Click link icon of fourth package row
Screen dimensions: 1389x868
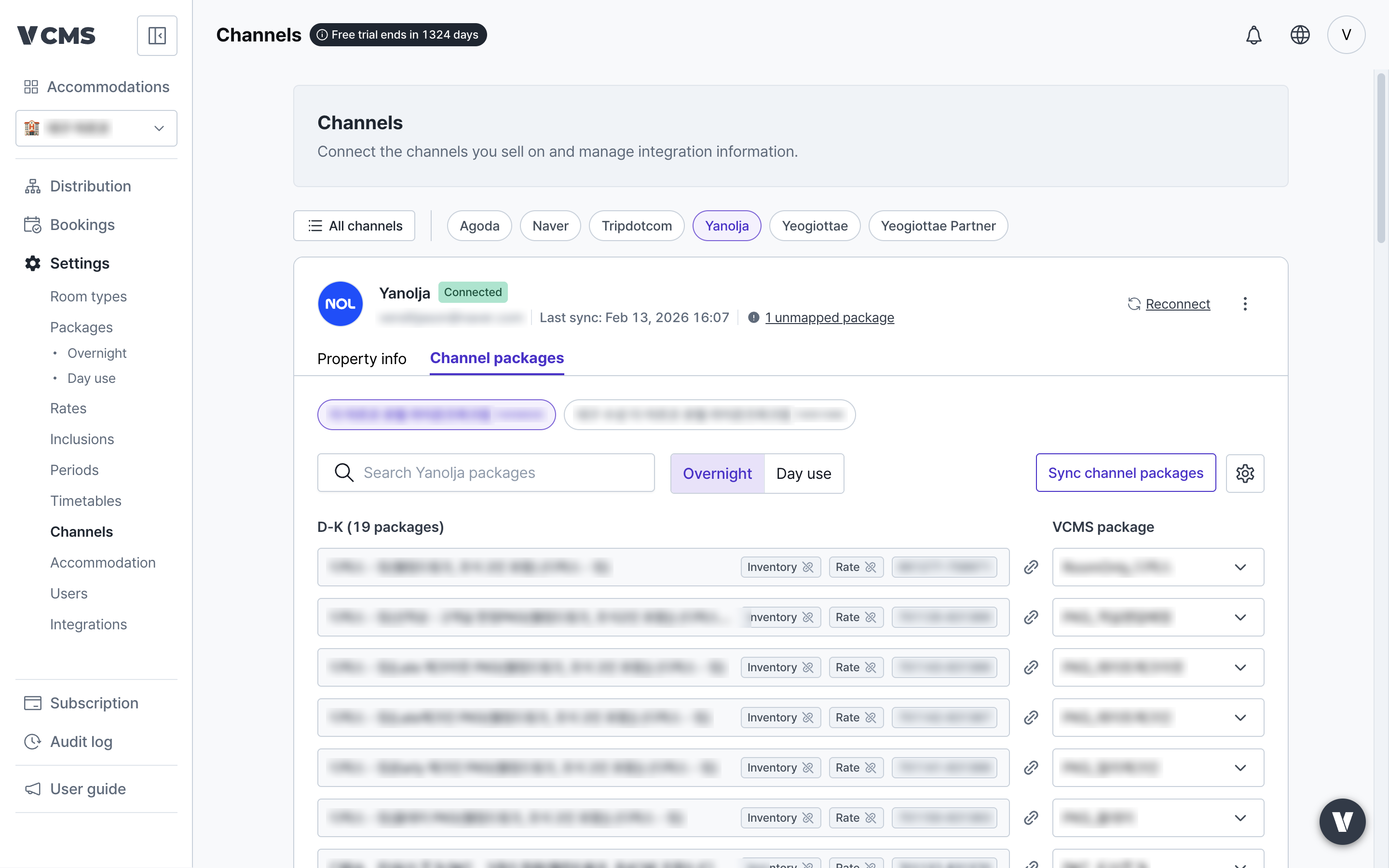tap(1031, 718)
